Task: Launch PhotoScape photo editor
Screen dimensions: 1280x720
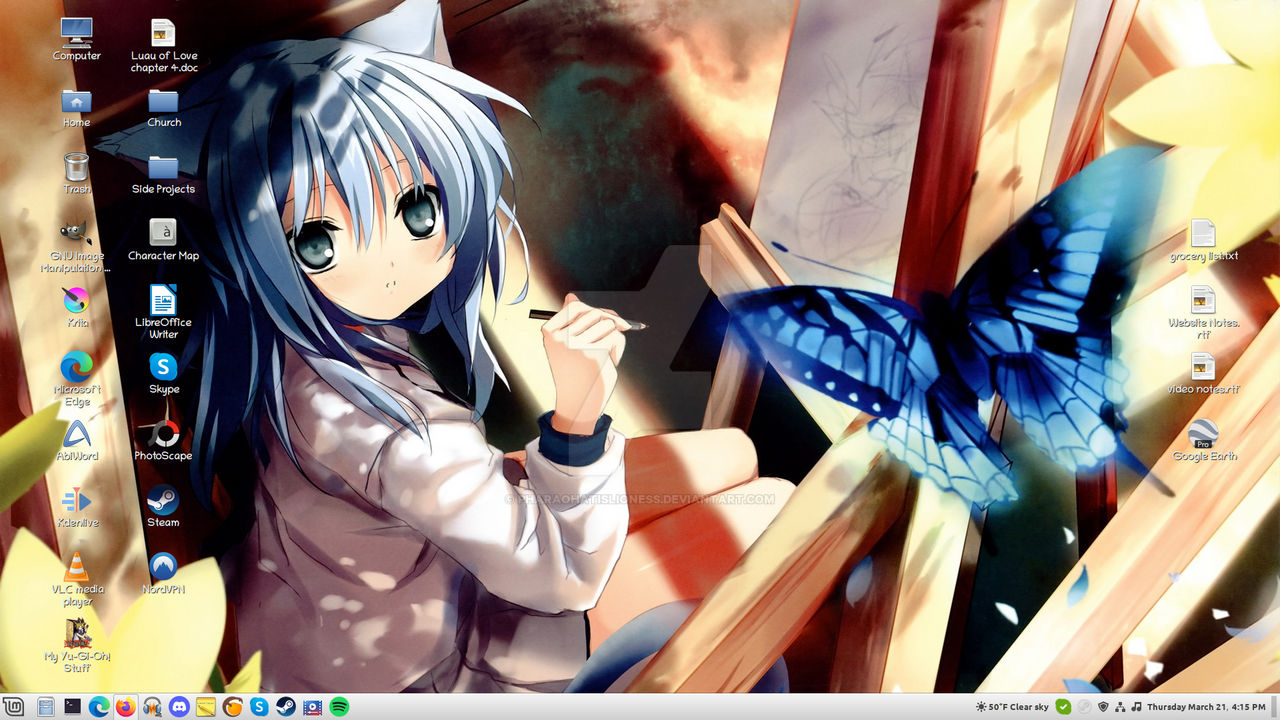Action: pyautogui.click(x=163, y=433)
